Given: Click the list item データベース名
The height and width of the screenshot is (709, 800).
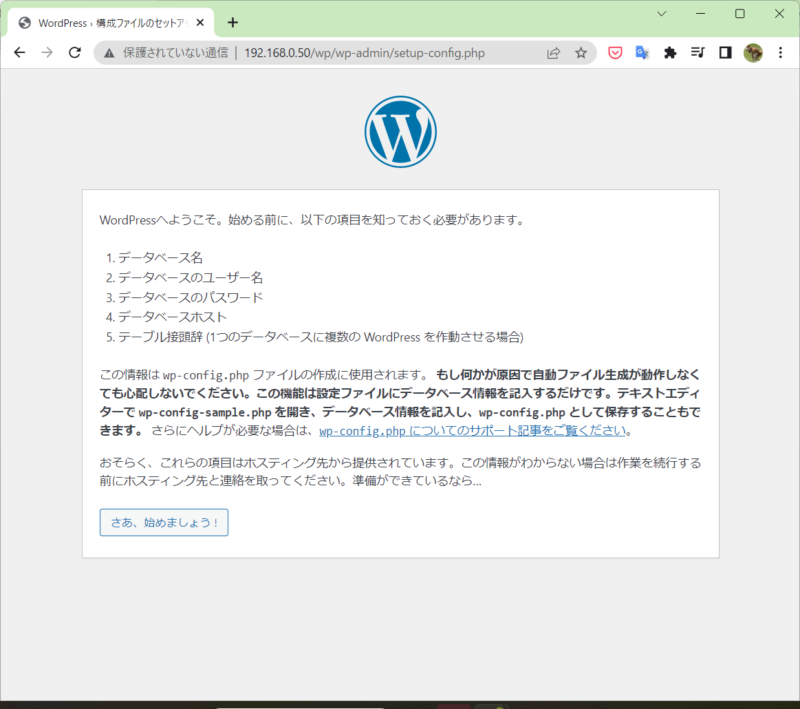Looking at the screenshot, I should pos(160,258).
